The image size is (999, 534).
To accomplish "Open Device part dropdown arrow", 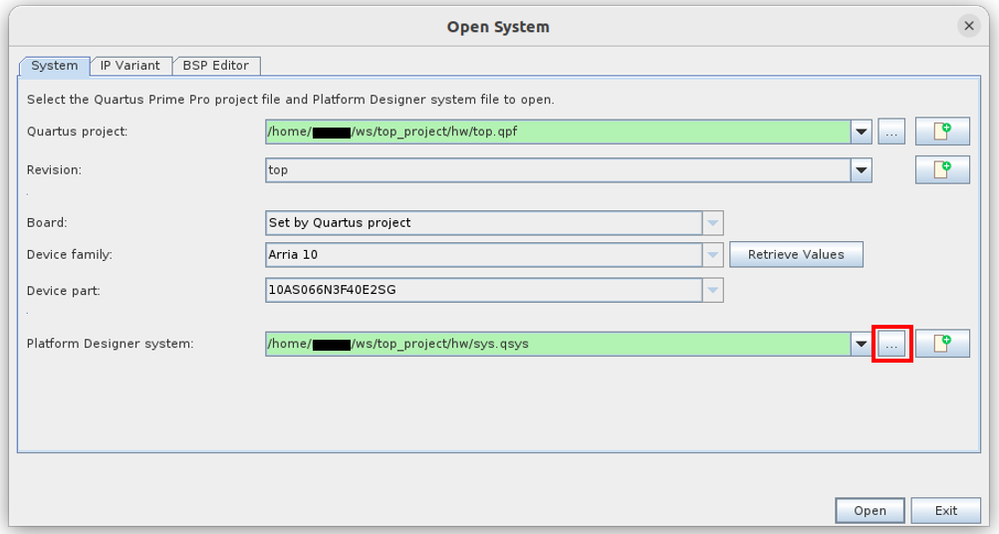I will 712,291.
